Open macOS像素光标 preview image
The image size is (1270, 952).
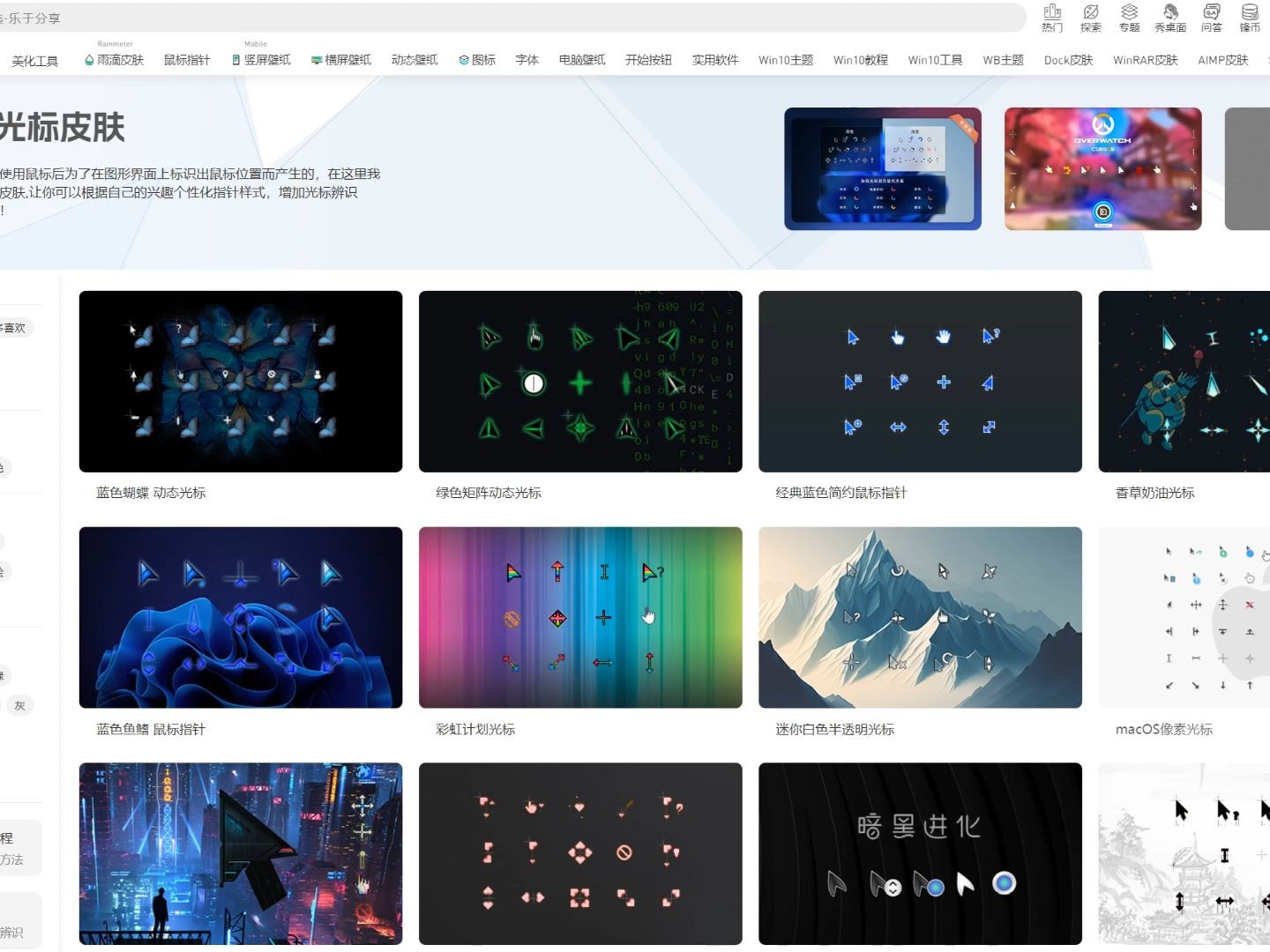click(1184, 618)
